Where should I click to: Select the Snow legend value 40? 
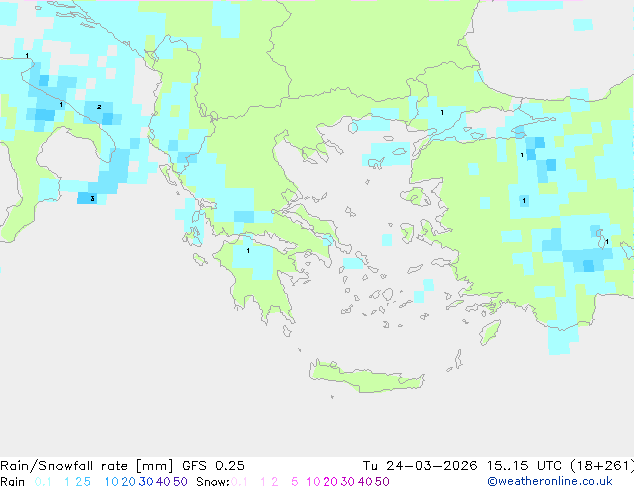point(365,482)
